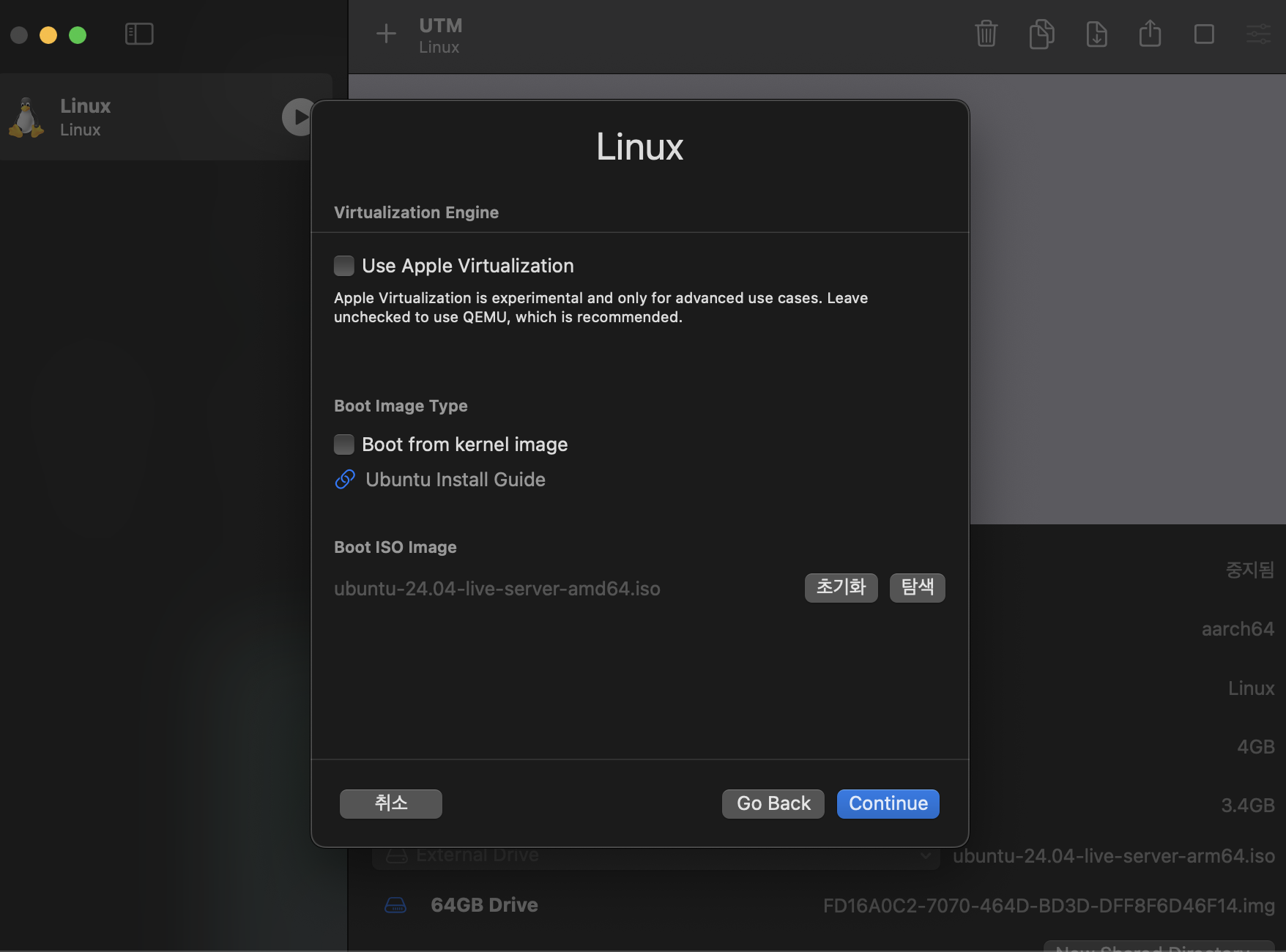
Task: Start the Linux VM play button
Action: coord(298,117)
